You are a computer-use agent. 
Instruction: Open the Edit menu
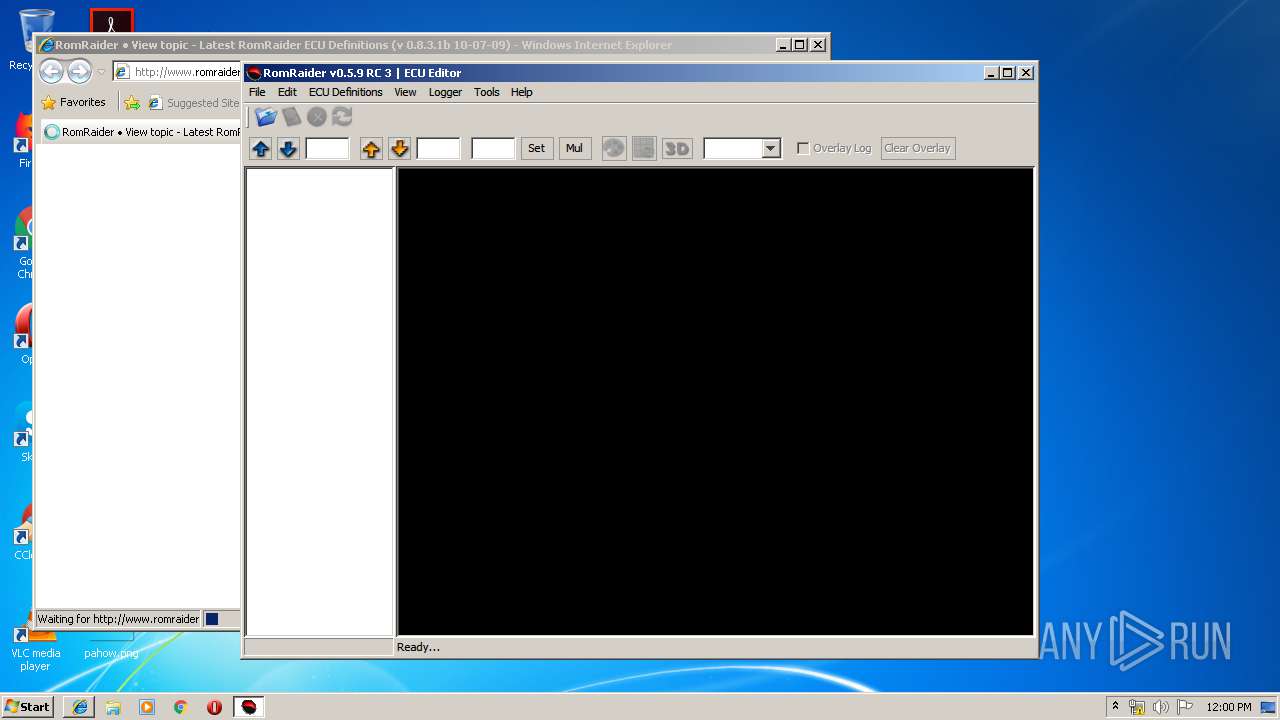click(287, 92)
